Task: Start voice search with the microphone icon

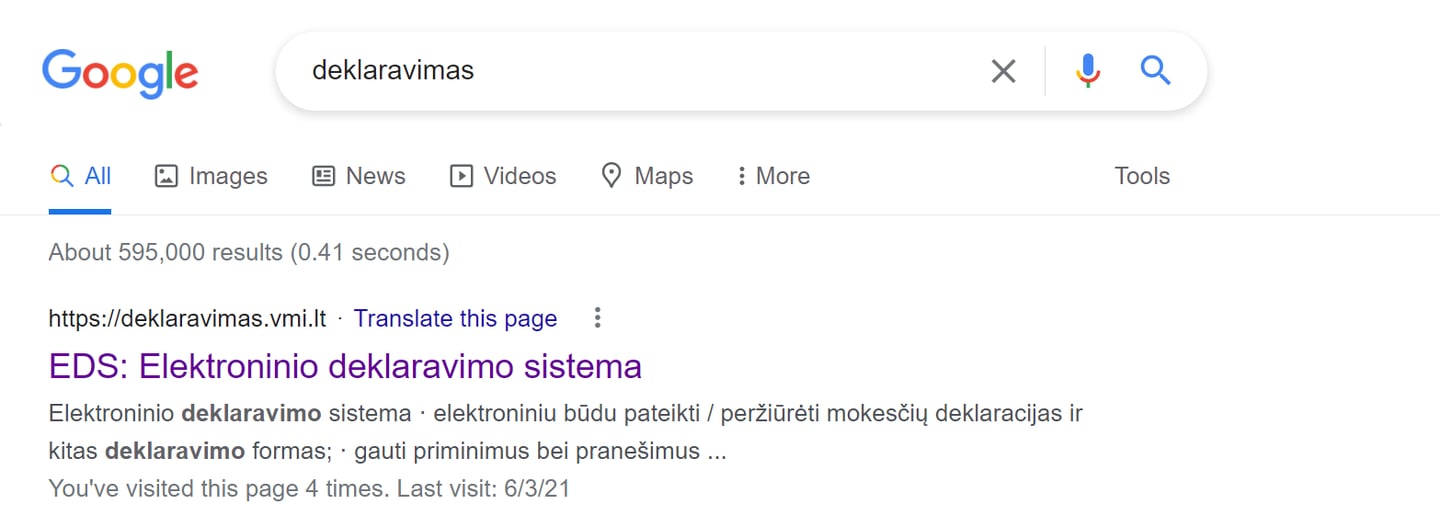Action: (x=1088, y=71)
